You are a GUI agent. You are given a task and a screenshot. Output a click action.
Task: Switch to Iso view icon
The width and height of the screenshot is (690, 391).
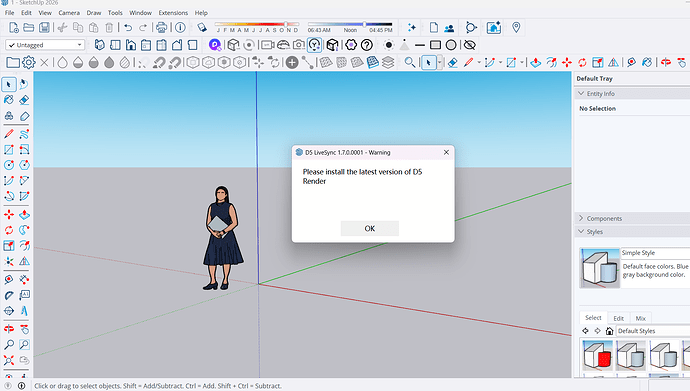tap(99, 45)
